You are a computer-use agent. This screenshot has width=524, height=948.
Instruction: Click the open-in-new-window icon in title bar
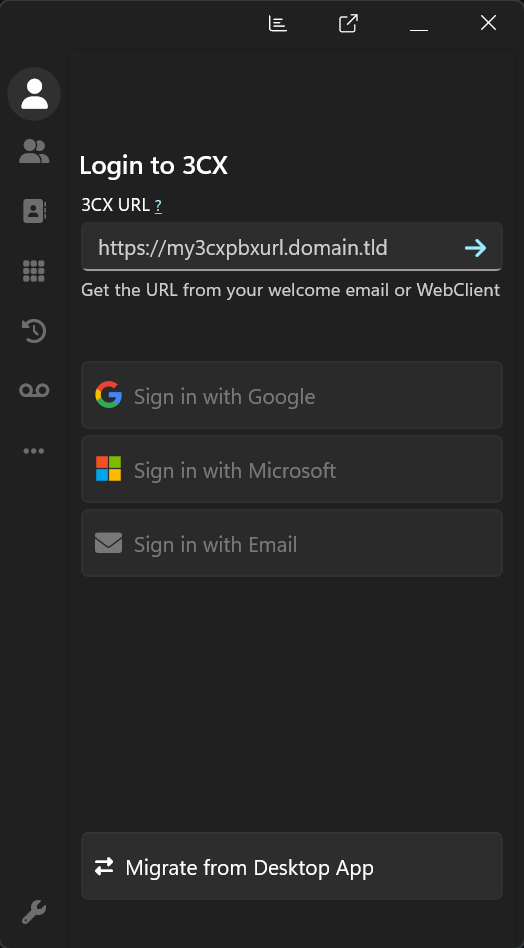(348, 24)
